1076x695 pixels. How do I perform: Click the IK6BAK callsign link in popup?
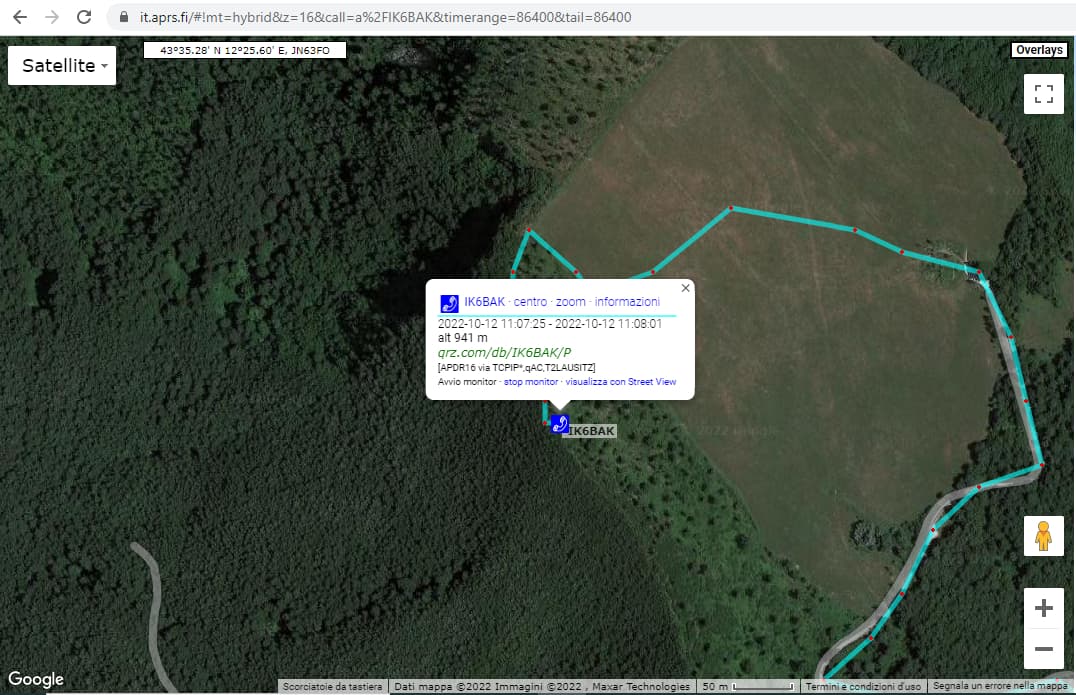tap(484, 302)
